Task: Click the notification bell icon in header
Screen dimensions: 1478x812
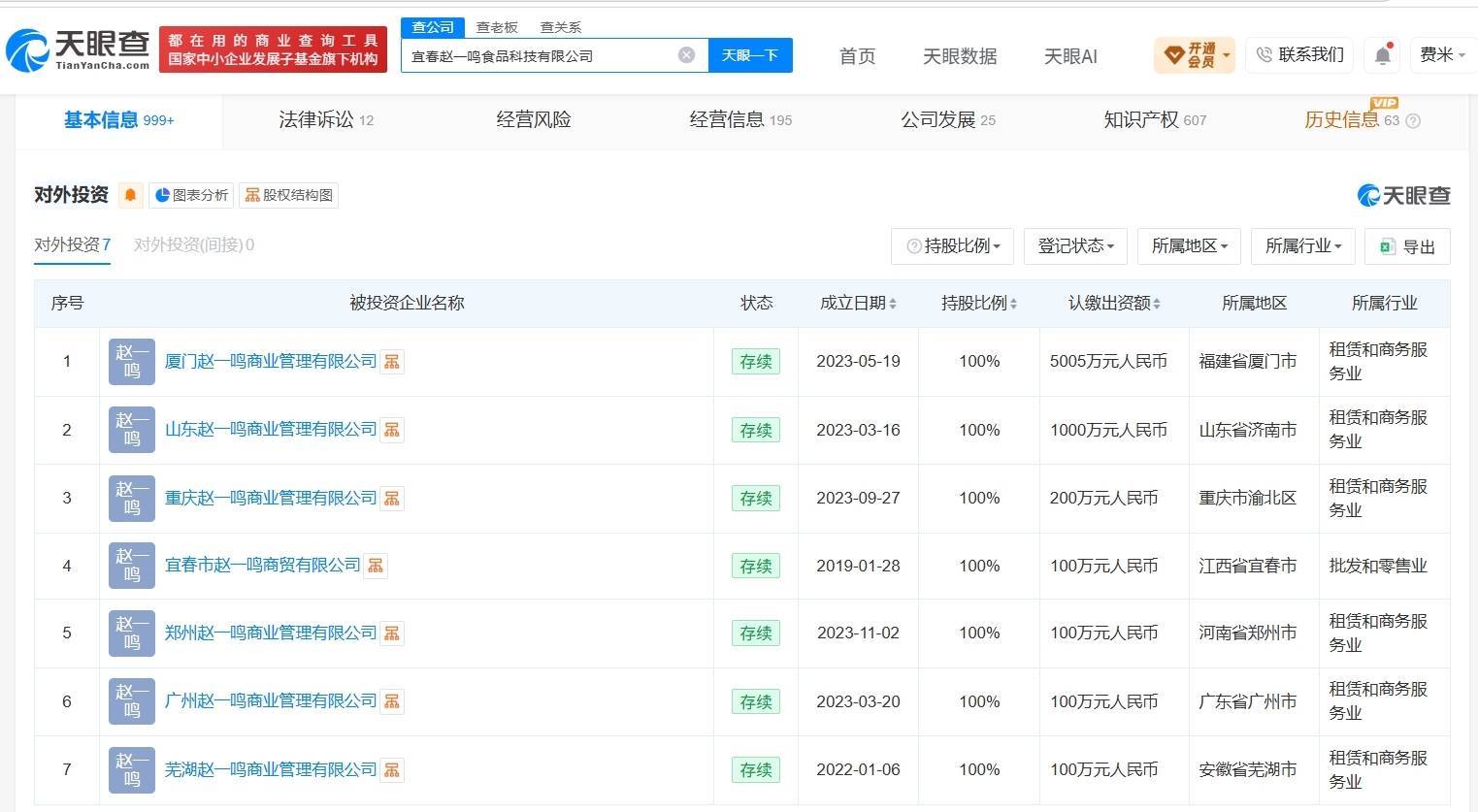Action: click(1383, 55)
